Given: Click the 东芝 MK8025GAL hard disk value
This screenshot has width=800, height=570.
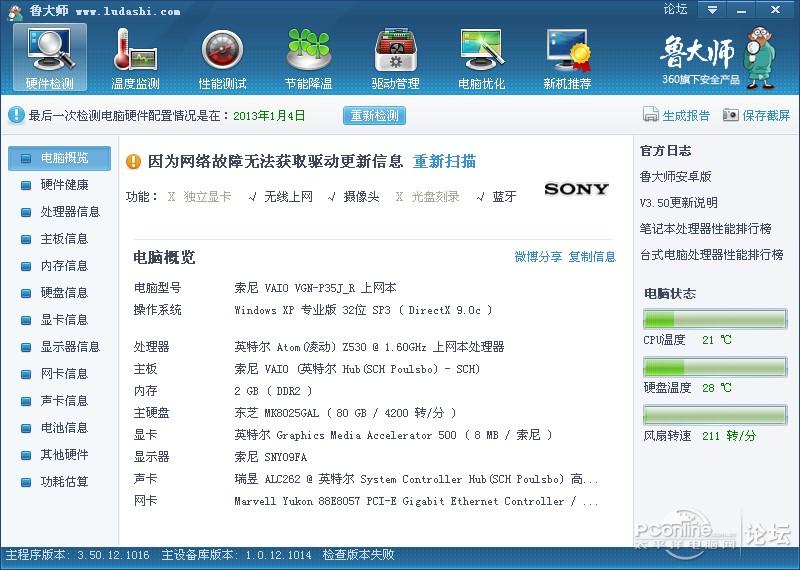Looking at the screenshot, I should (x=345, y=413).
